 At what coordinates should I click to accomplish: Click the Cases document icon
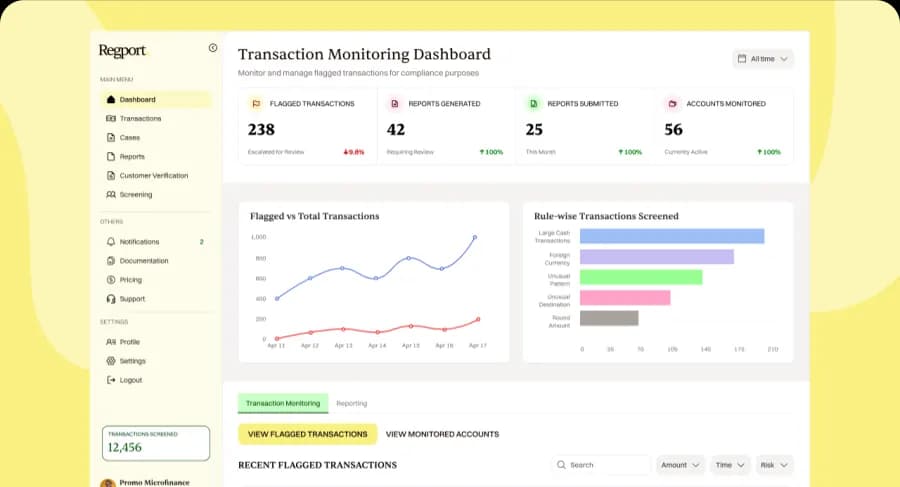point(111,137)
